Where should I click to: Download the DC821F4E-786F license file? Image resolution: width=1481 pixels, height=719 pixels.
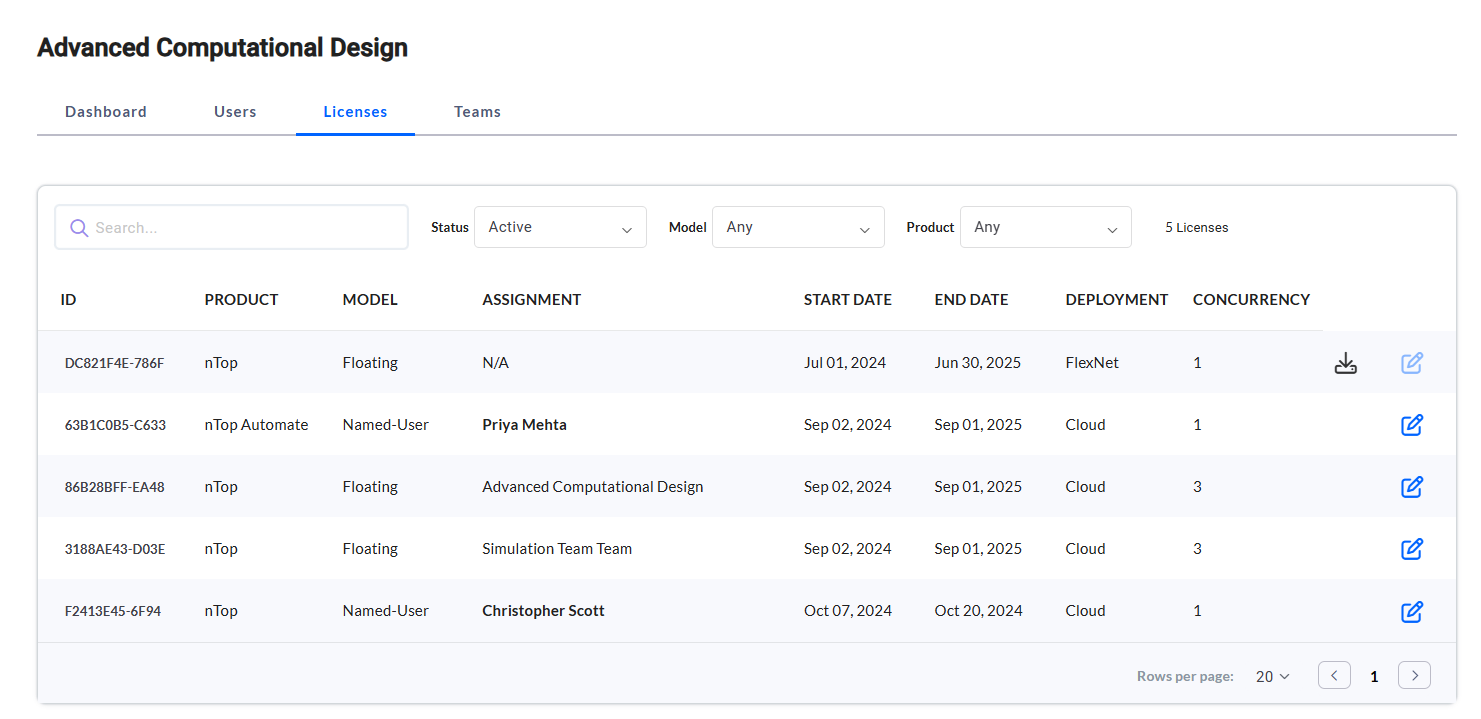pyautogui.click(x=1346, y=363)
